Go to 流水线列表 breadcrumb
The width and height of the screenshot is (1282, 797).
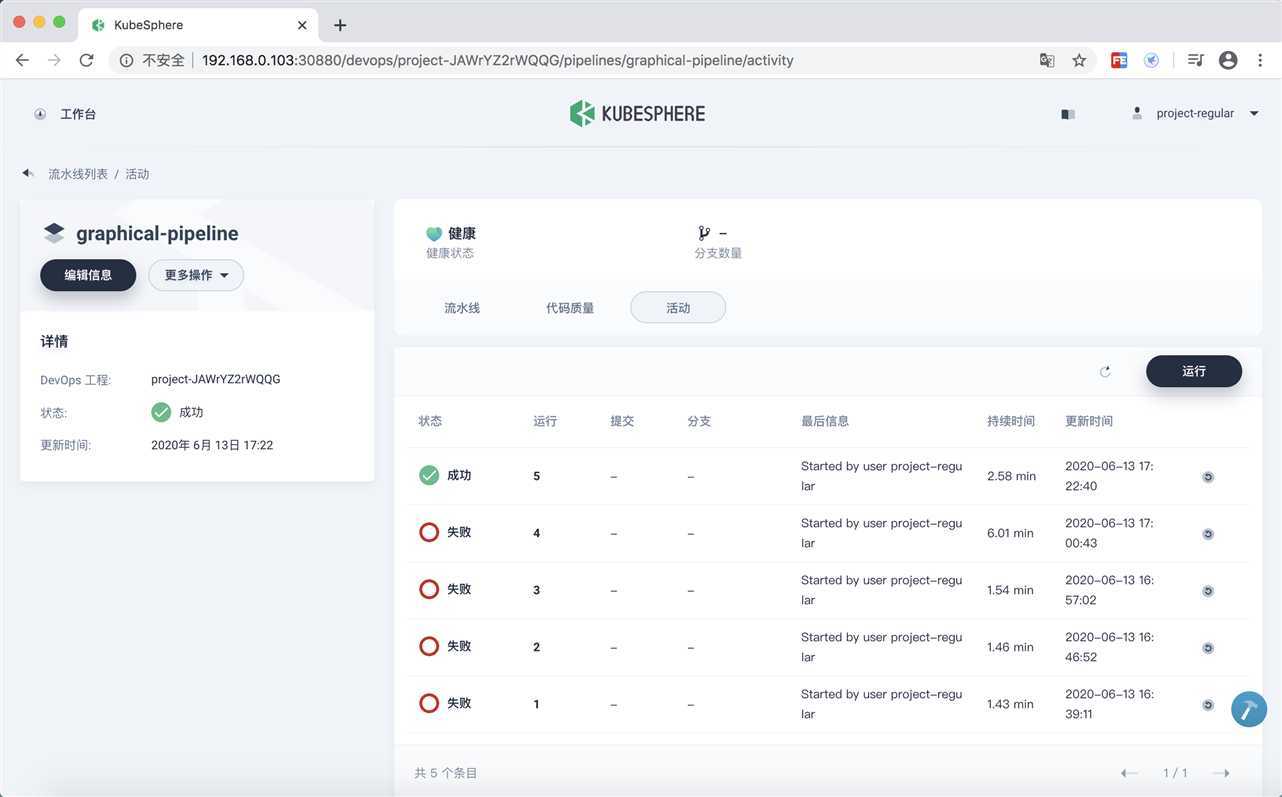[78, 174]
